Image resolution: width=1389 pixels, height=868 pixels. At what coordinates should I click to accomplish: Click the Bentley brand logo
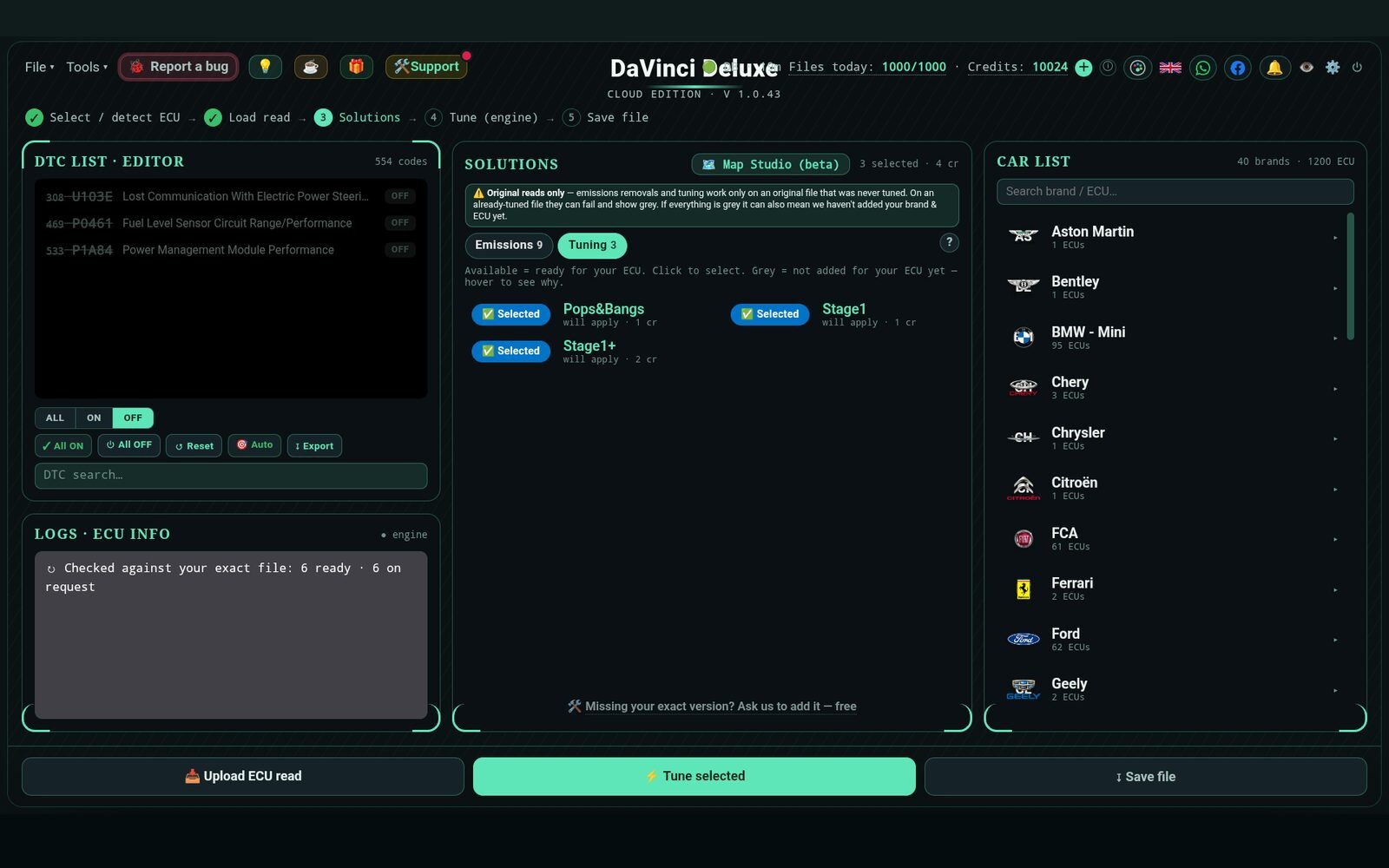point(1024,286)
